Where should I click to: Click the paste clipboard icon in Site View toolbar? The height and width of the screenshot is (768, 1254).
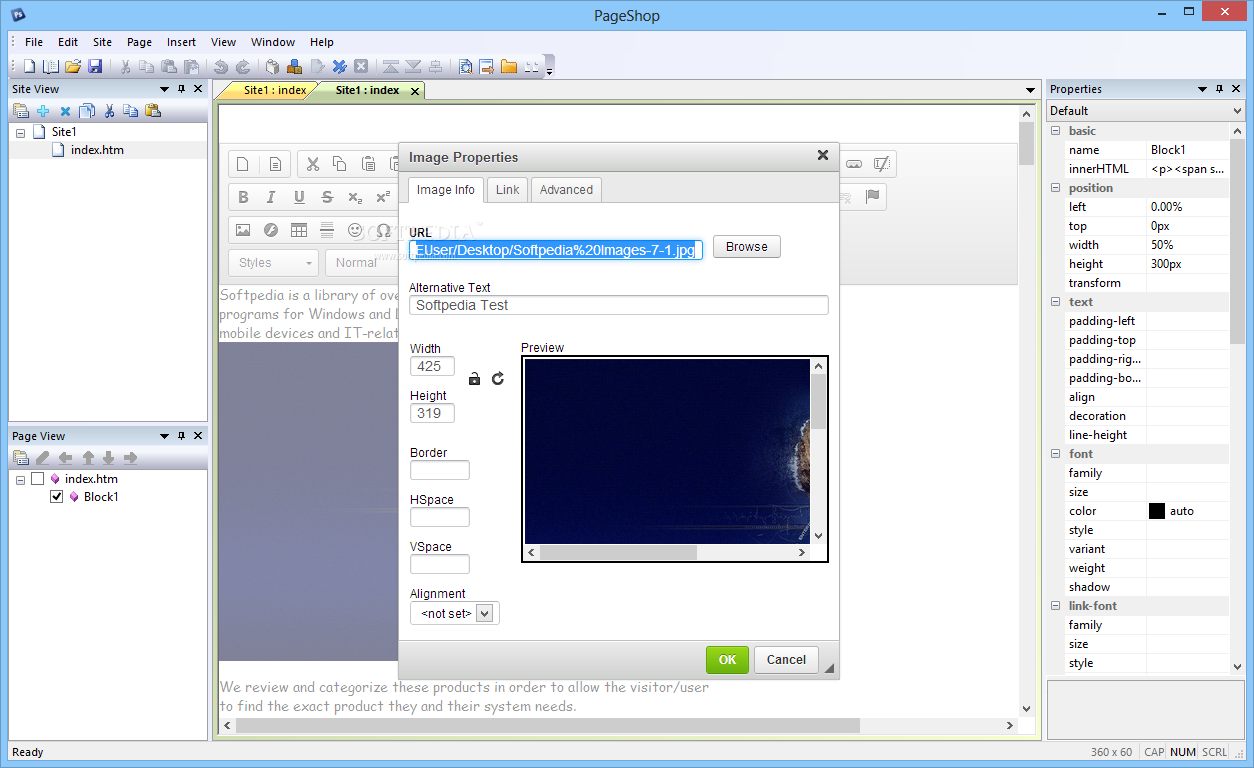click(x=153, y=111)
